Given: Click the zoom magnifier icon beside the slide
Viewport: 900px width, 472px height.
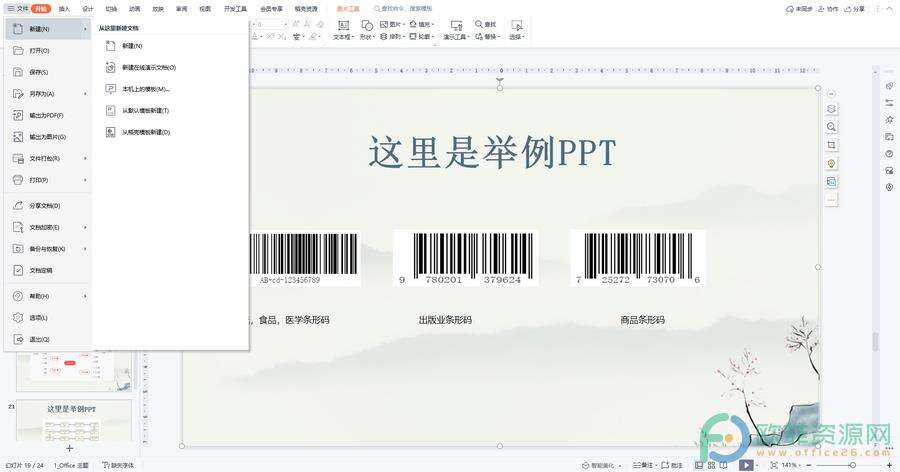Looking at the screenshot, I should [831, 127].
